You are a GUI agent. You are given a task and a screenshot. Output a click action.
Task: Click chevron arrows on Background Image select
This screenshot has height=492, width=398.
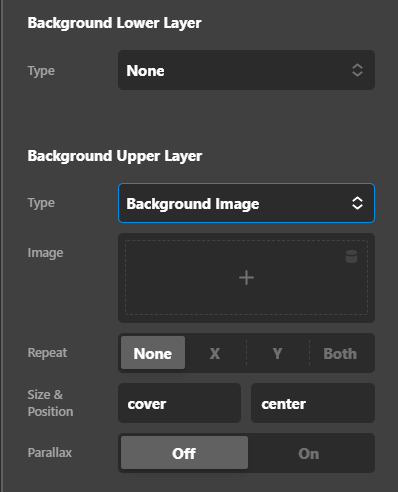357,203
